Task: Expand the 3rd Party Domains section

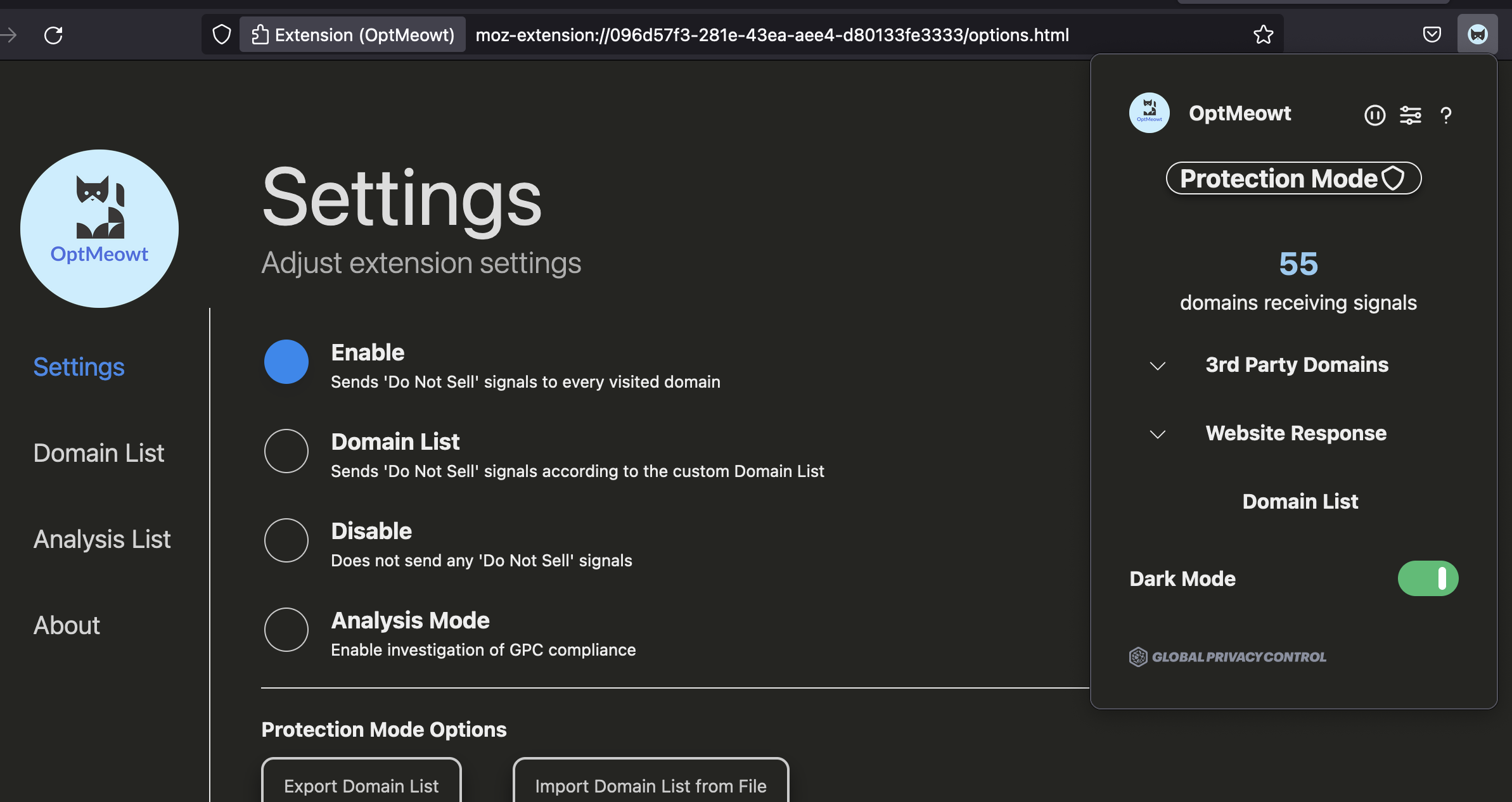Action: point(1157,366)
